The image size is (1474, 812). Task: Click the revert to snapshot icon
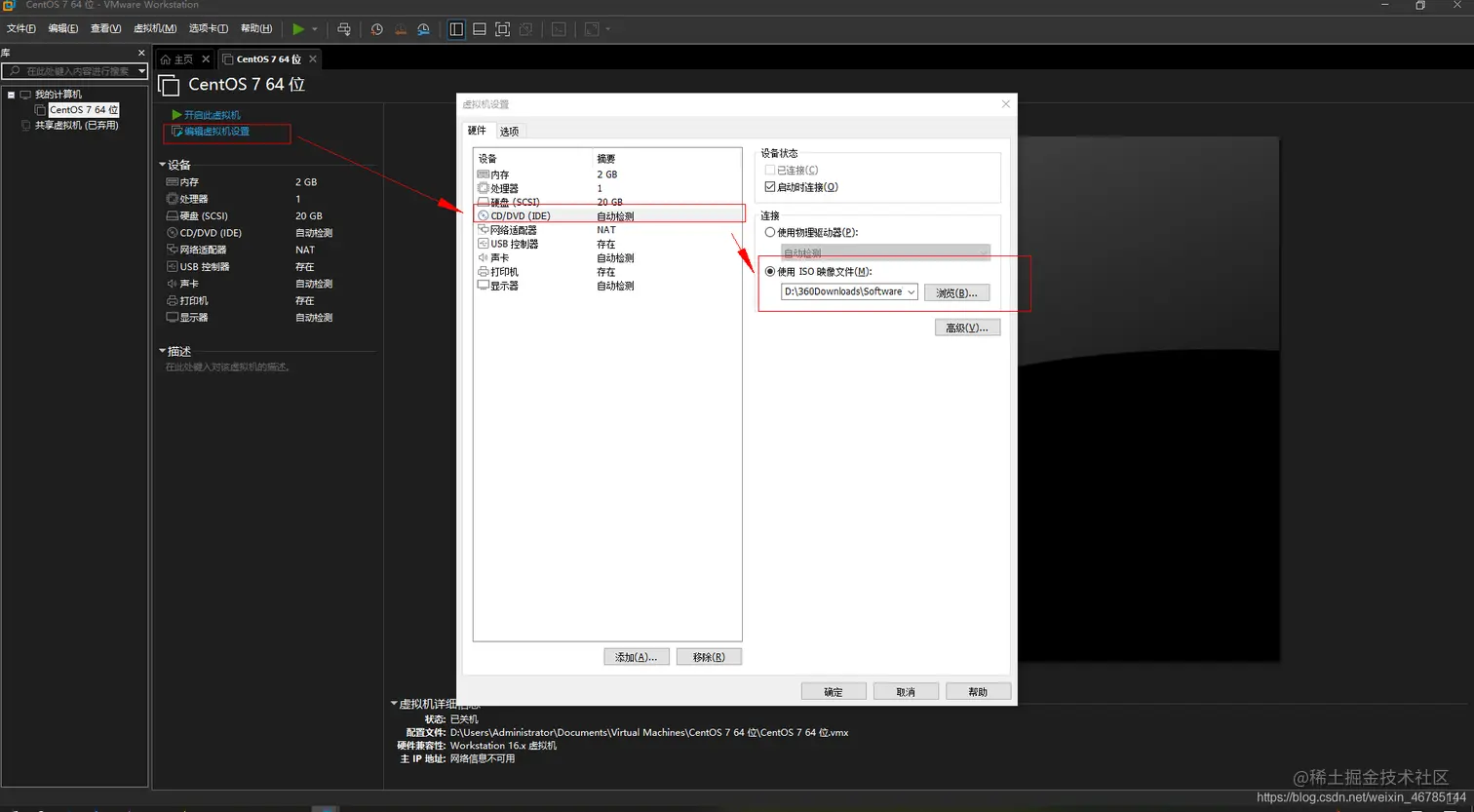coord(401,29)
